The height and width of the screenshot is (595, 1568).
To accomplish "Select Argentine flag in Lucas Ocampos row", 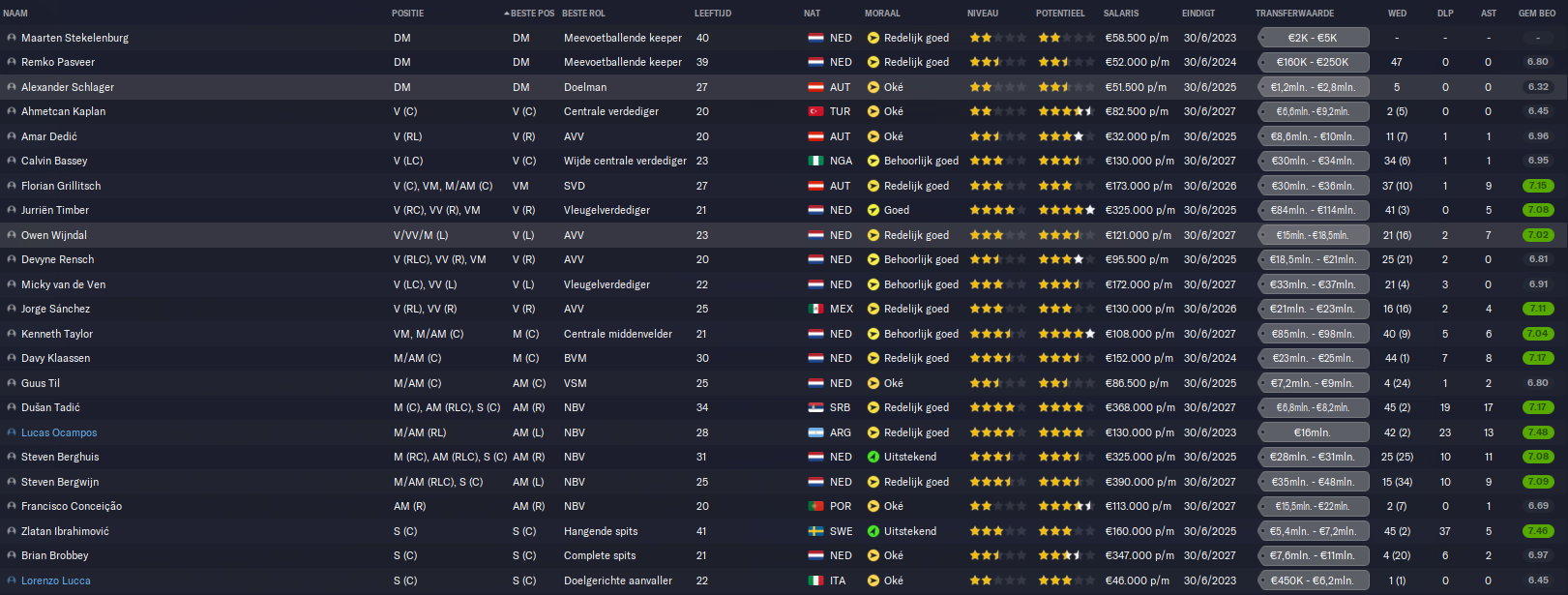I will pyautogui.click(x=815, y=432).
